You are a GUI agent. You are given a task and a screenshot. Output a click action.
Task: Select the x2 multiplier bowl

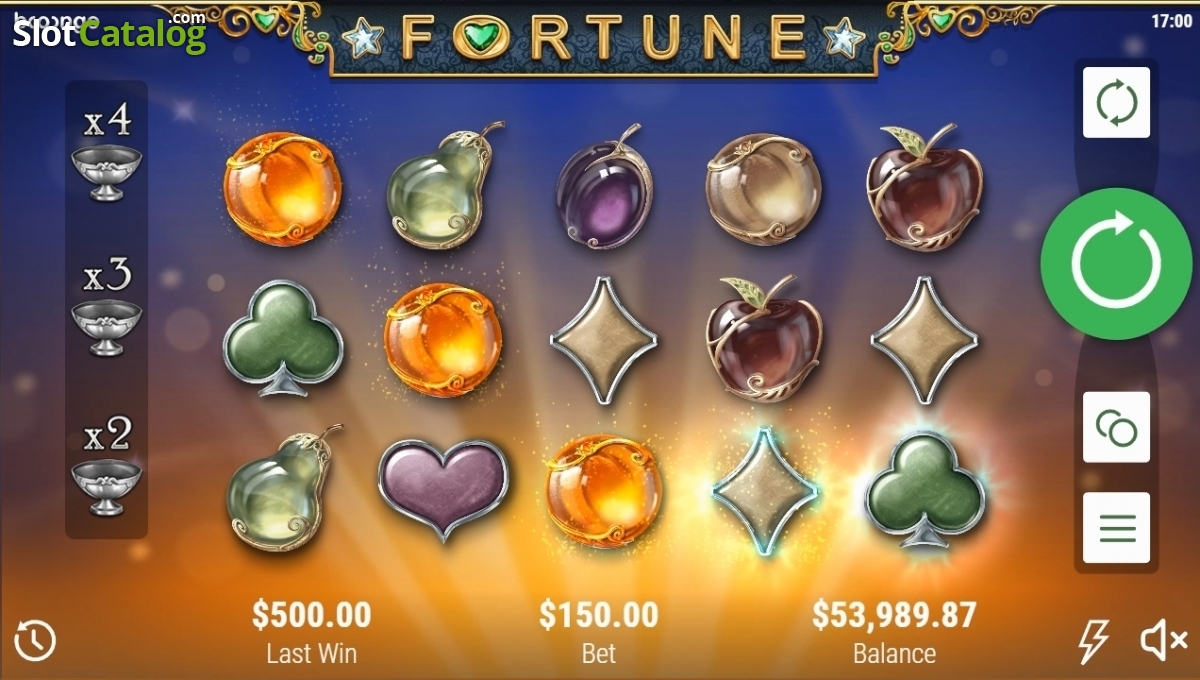[106, 465]
